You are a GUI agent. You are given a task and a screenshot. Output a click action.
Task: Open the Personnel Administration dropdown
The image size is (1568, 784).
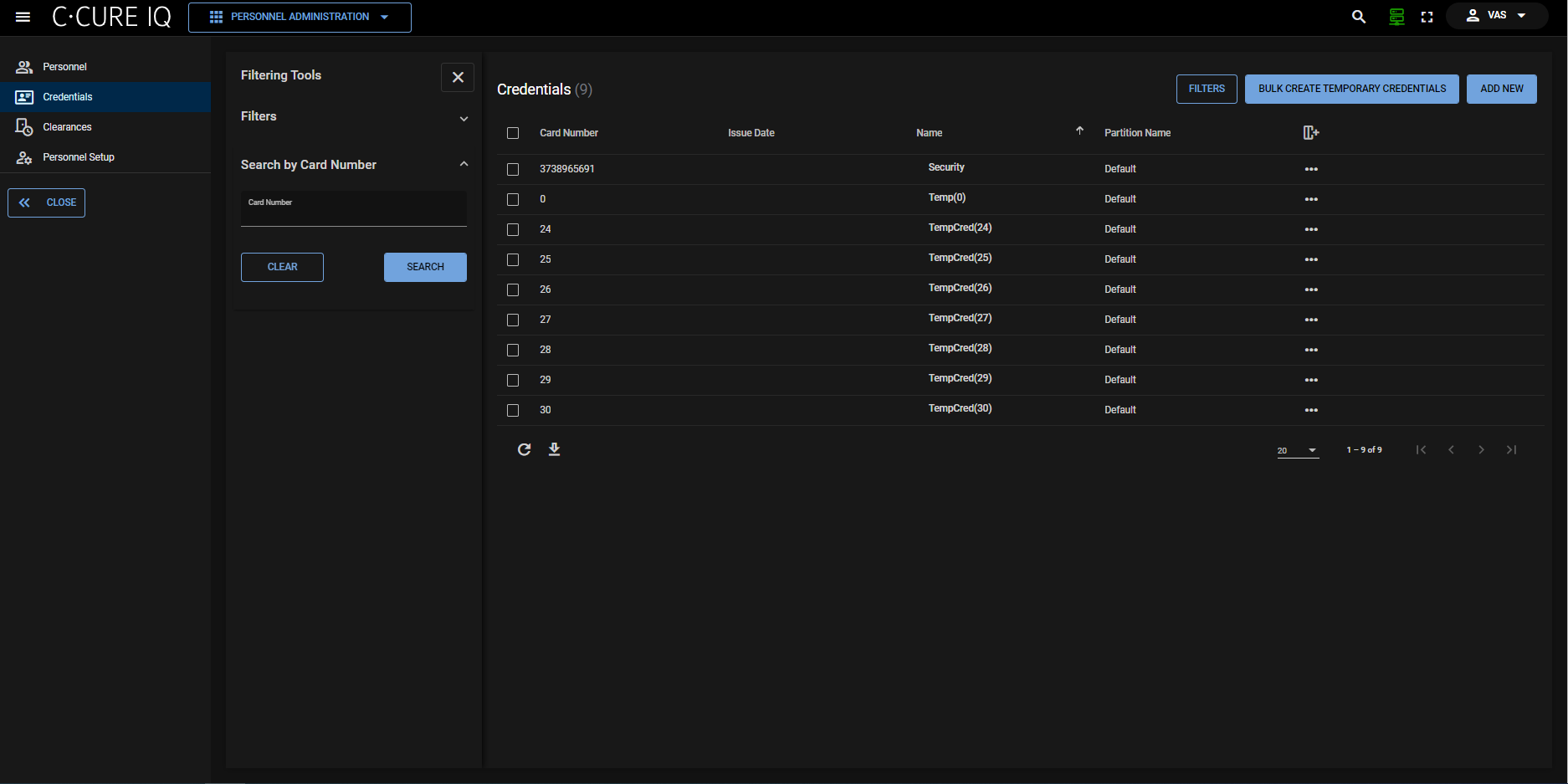pos(300,17)
